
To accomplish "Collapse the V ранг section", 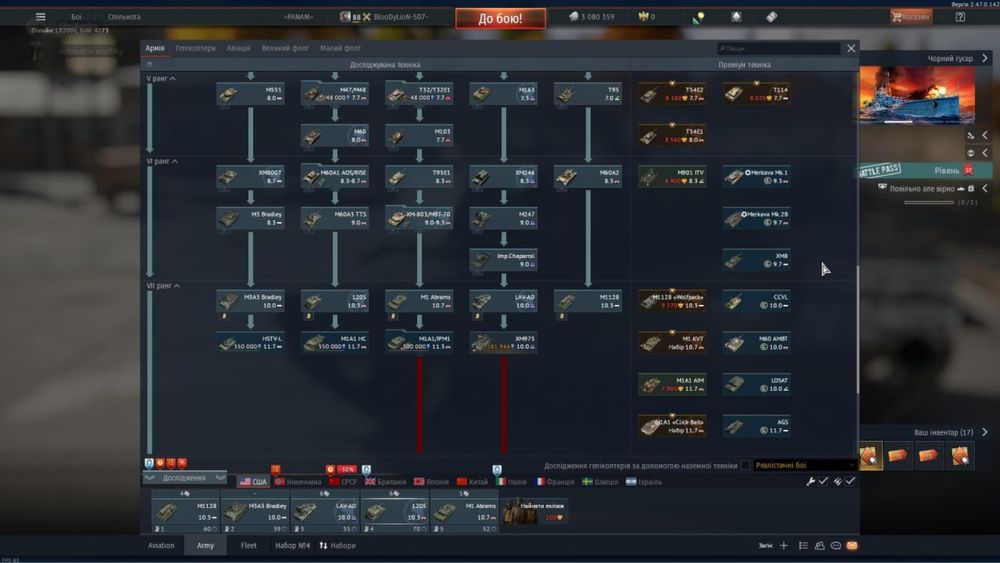I will [161, 78].
